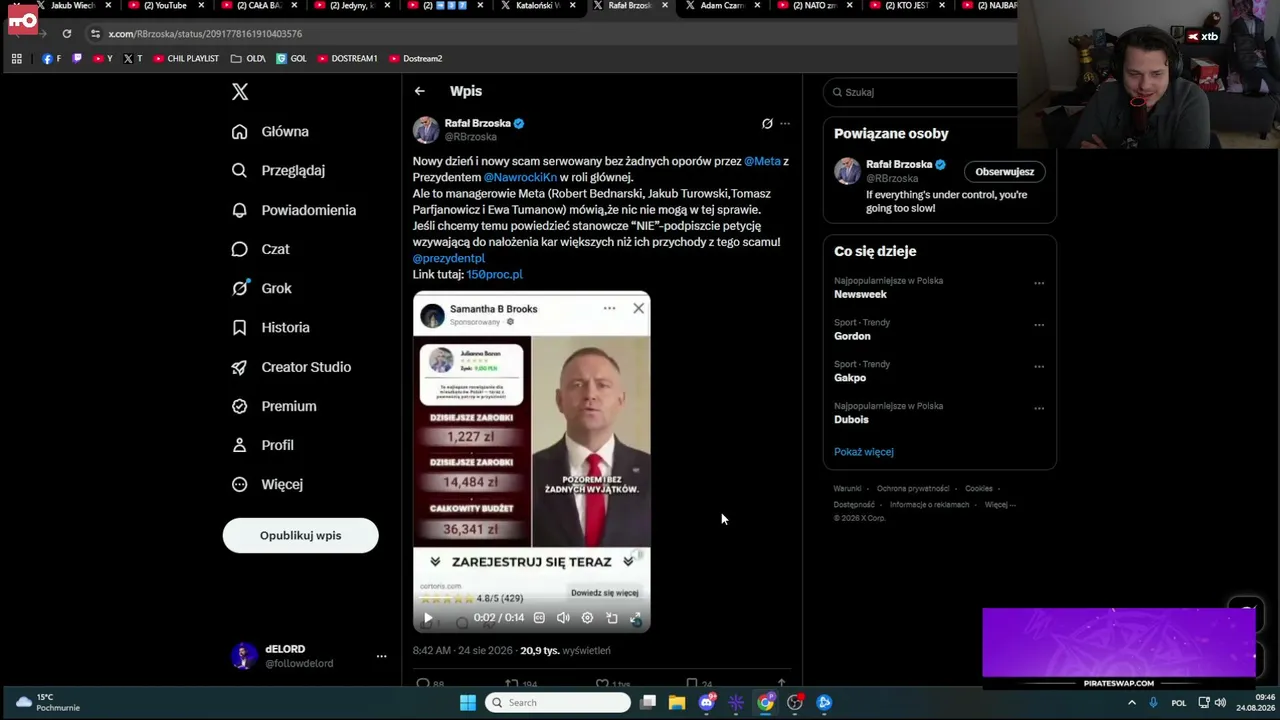Toggle closed captions on the video

tap(539, 618)
